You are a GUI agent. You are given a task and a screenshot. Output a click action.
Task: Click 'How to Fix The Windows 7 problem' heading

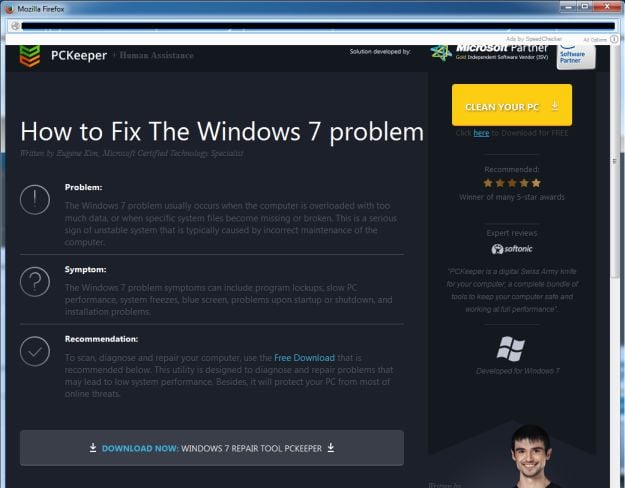point(222,131)
